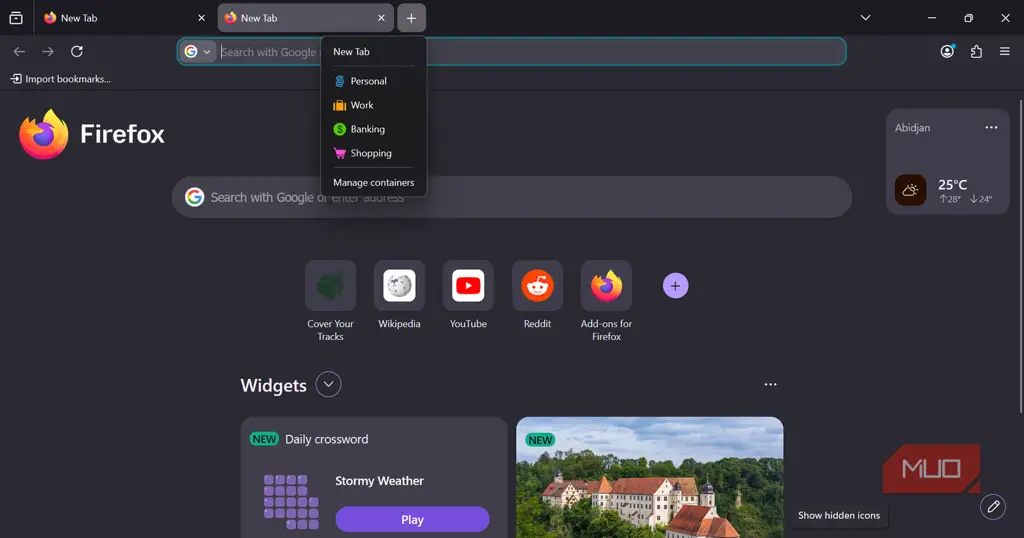Open the Reddit shortcut tile
Image resolution: width=1024 pixels, height=538 pixels.
(537, 286)
